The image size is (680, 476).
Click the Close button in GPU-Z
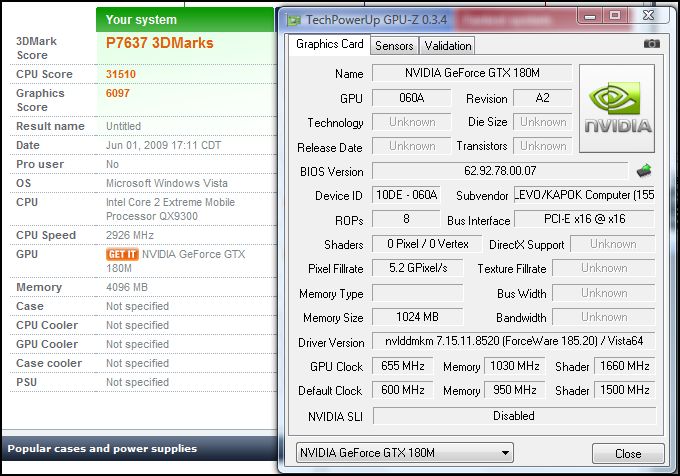point(628,453)
